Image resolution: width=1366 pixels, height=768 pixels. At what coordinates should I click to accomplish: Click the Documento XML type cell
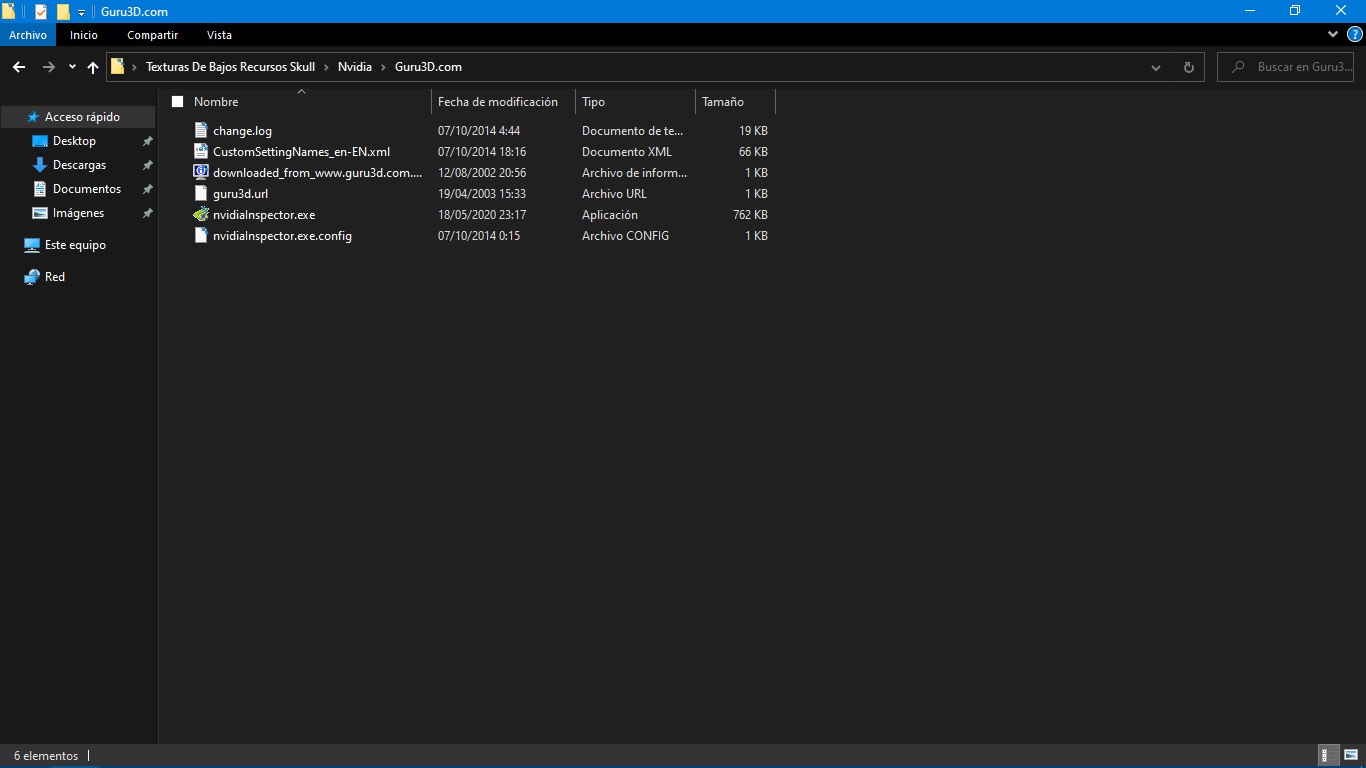627,152
